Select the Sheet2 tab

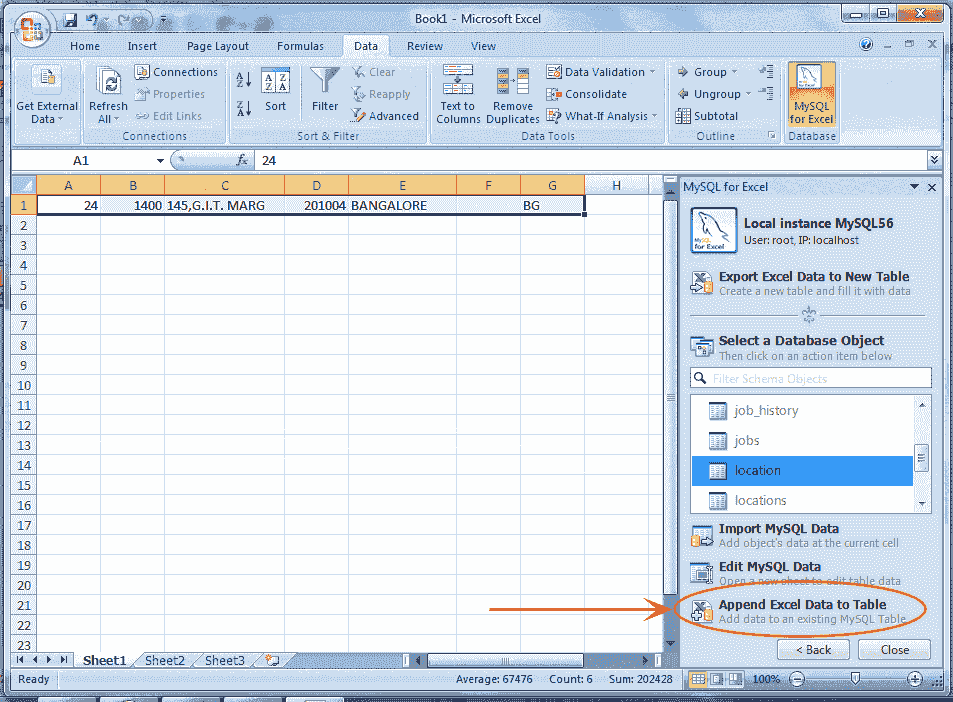[164, 660]
